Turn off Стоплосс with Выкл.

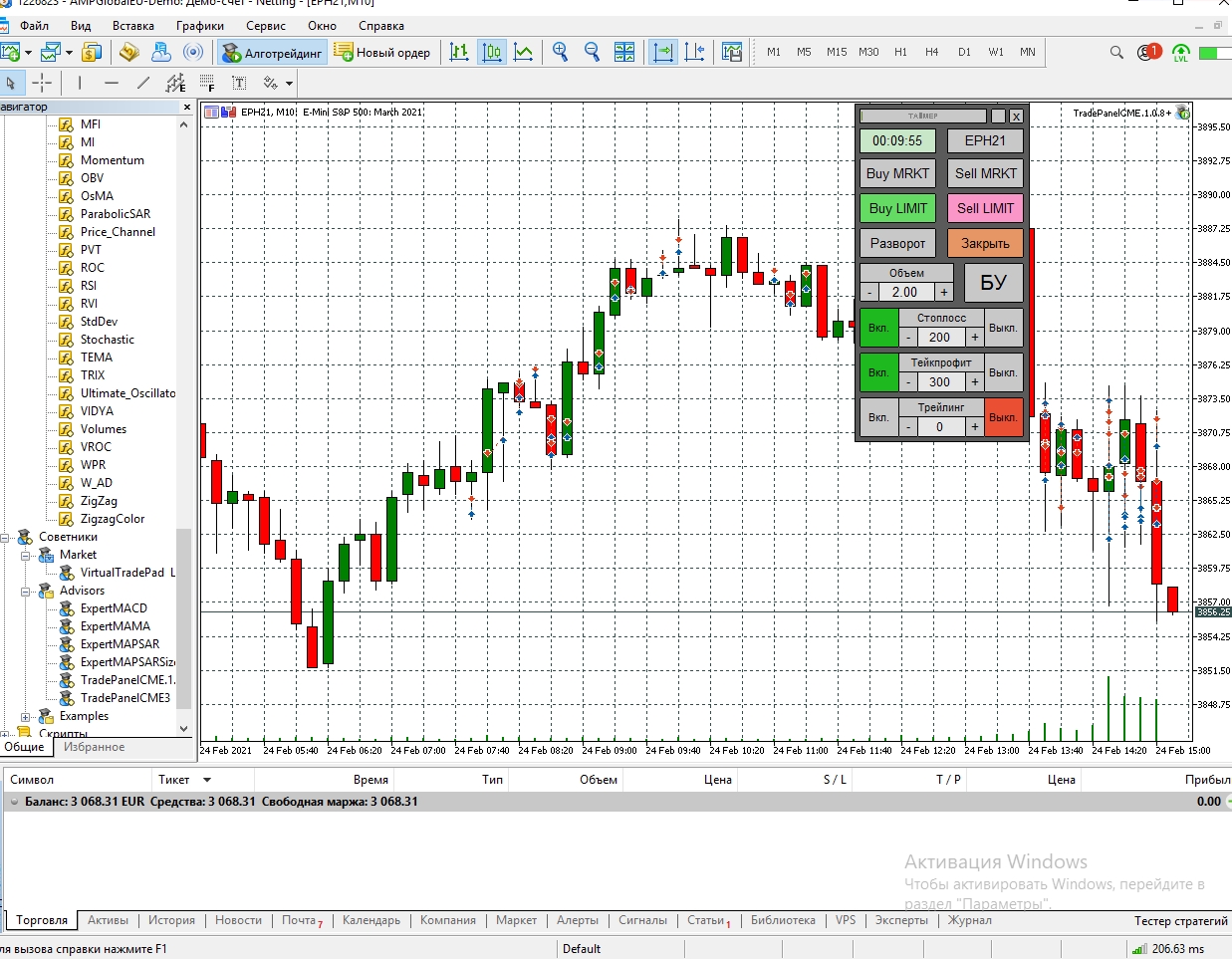(x=1003, y=328)
